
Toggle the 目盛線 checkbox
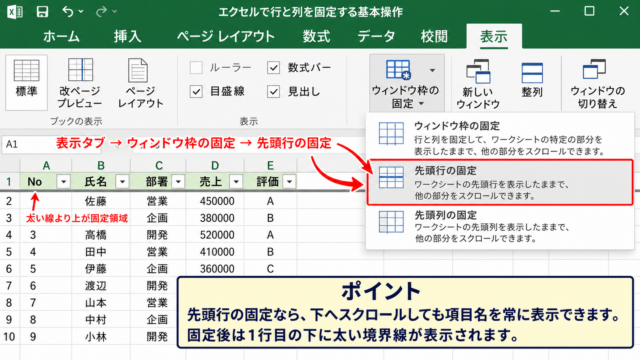tap(196, 91)
